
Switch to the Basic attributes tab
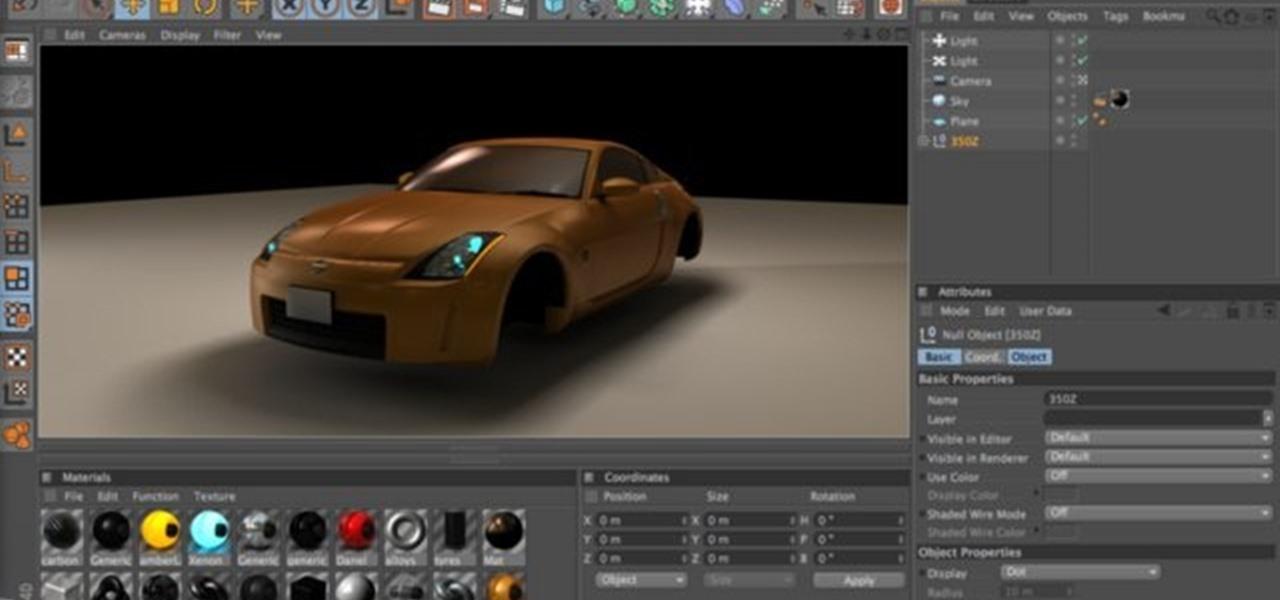pyautogui.click(x=939, y=357)
